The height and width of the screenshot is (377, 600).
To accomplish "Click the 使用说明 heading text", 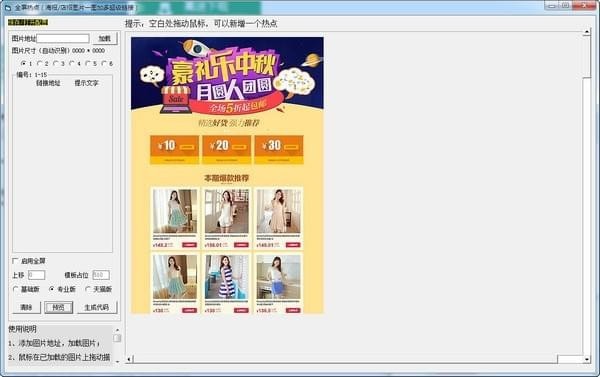I will [23, 329].
